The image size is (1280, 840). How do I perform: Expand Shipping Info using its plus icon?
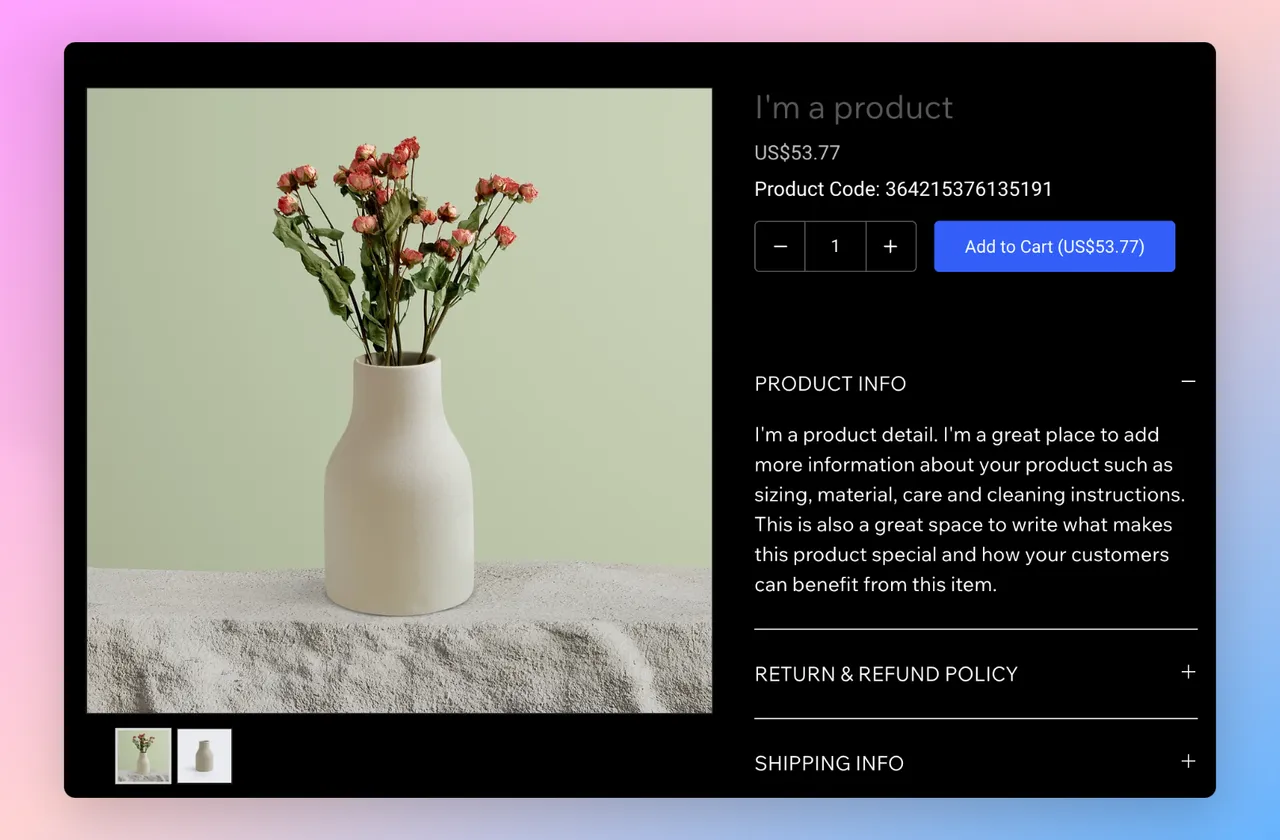point(1188,761)
